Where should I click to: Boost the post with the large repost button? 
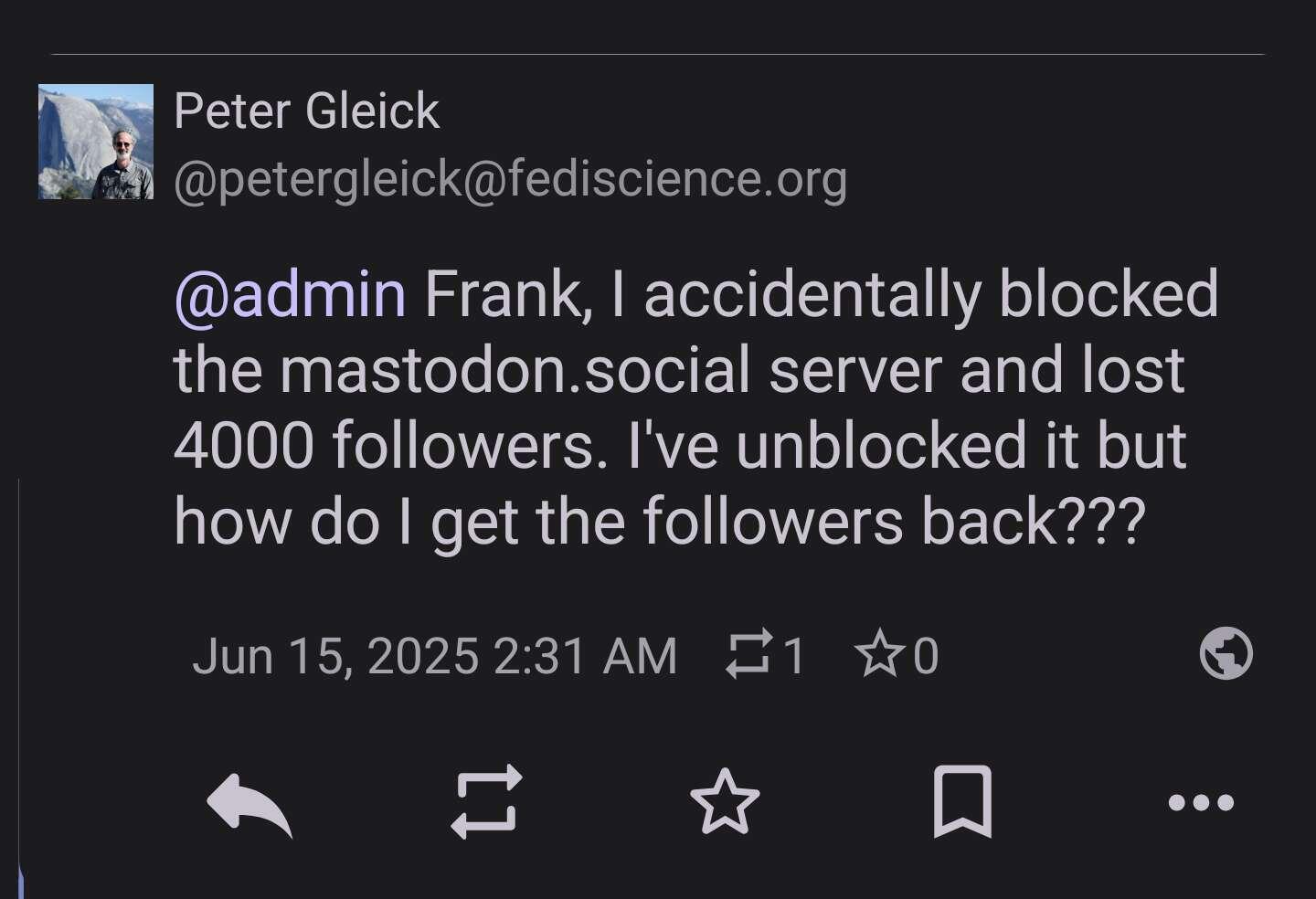click(x=486, y=802)
